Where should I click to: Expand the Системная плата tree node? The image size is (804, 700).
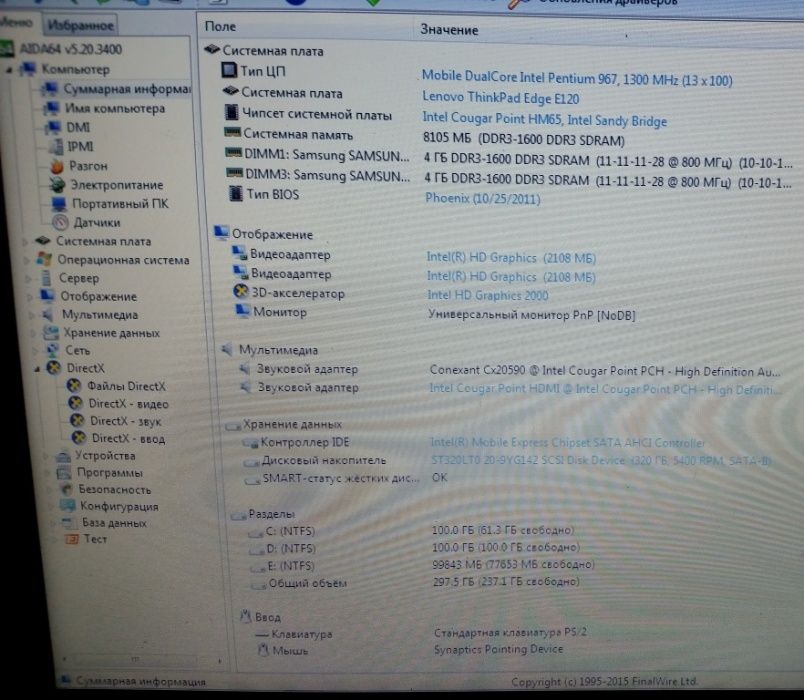(x=25, y=242)
